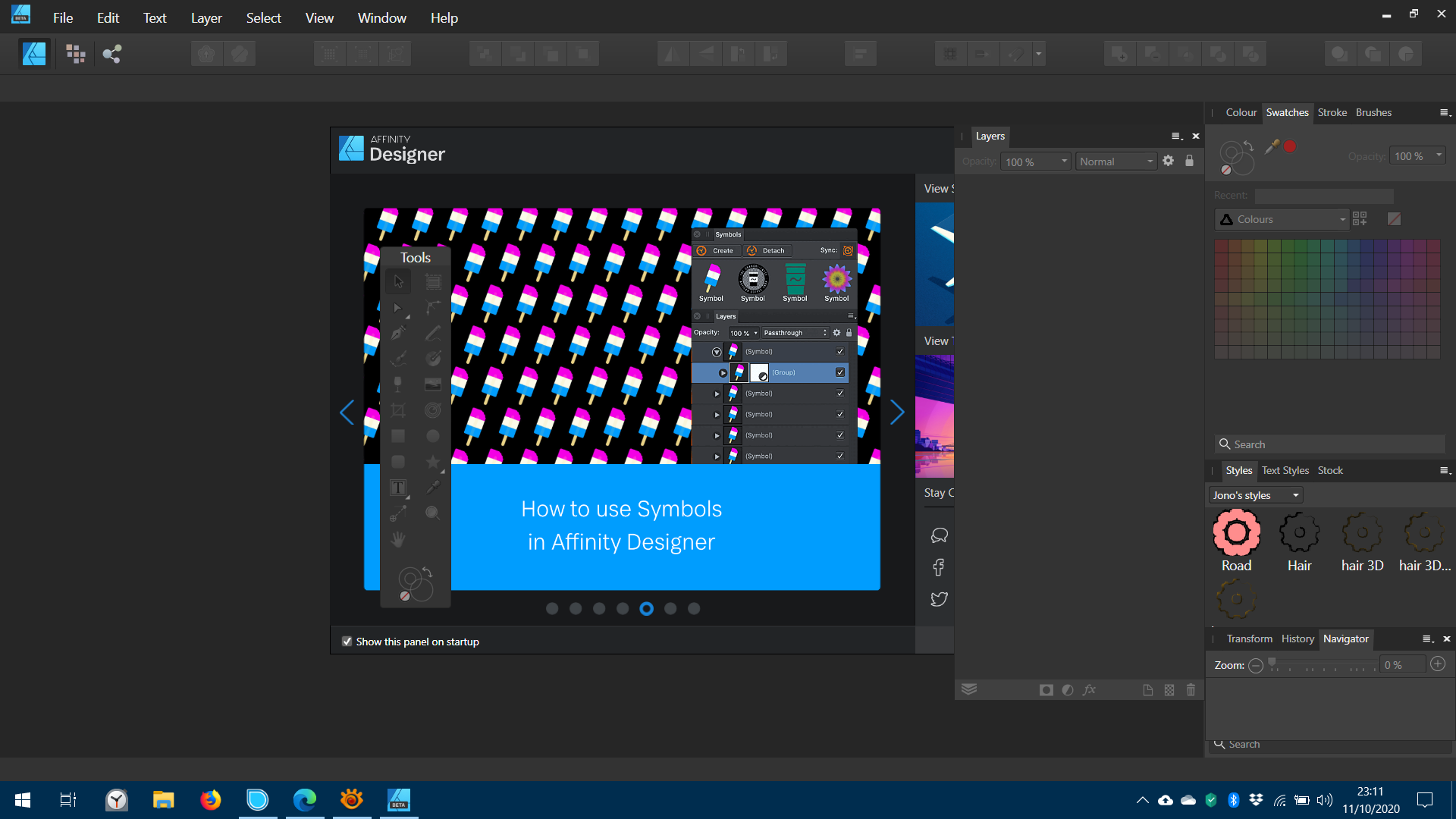Switch to the Text Styles tab
This screenshot has height=819, width=1456.
click(x=1285, y=470)
